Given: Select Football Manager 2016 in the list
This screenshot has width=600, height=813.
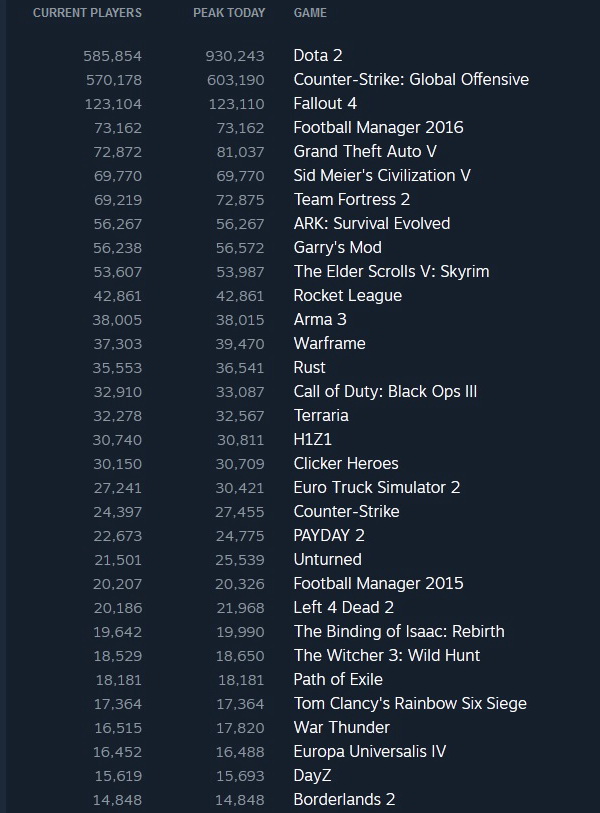Looking at the screenshot, I should [378, 127].
